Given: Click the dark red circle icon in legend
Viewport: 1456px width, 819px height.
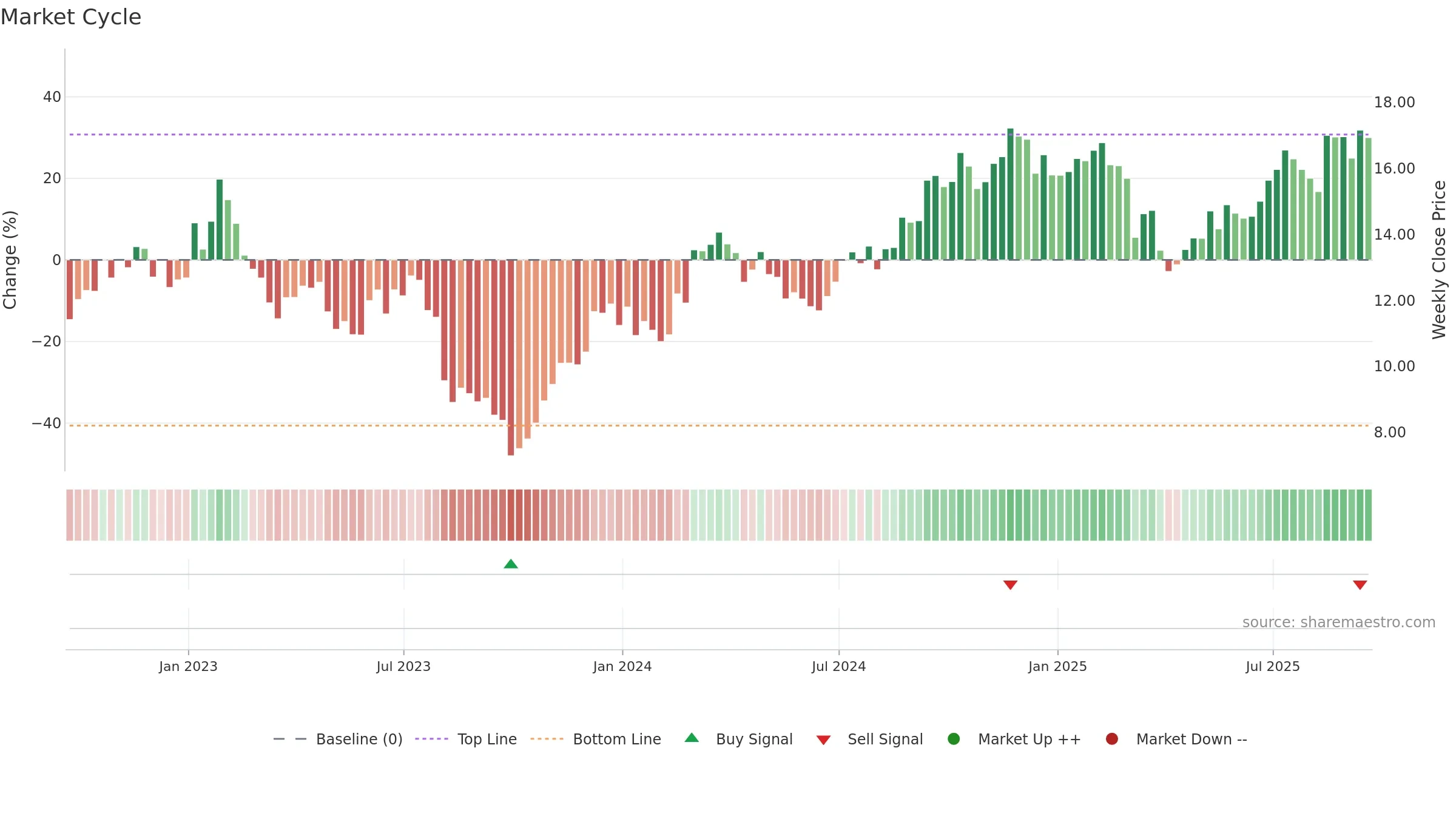Looking at the screenshot, I should [1112, 739].
